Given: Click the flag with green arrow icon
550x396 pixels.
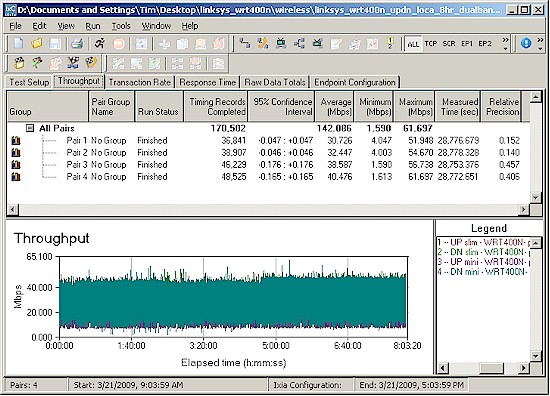Looking at the screenshot, I should point(37,63).
